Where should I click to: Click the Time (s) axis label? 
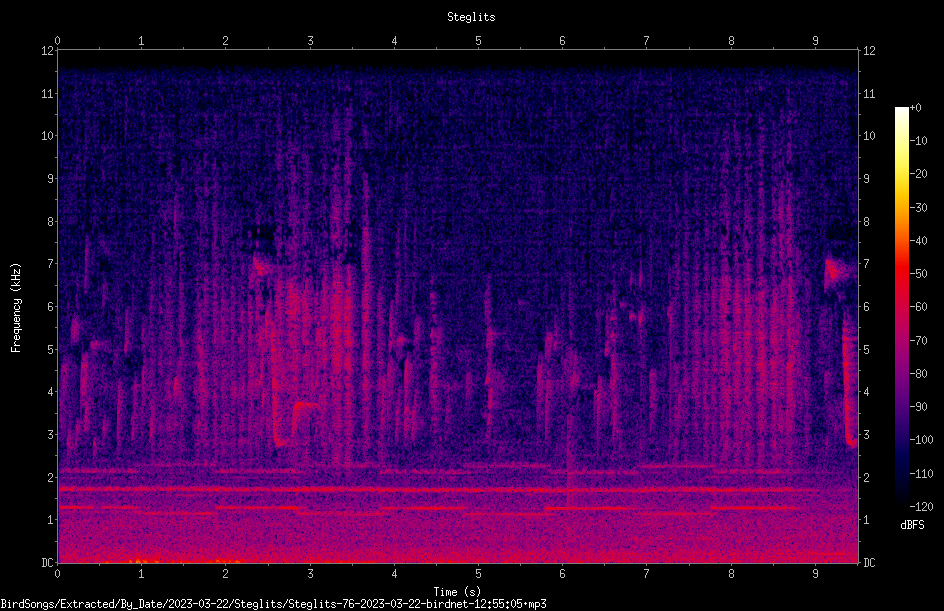457,592
